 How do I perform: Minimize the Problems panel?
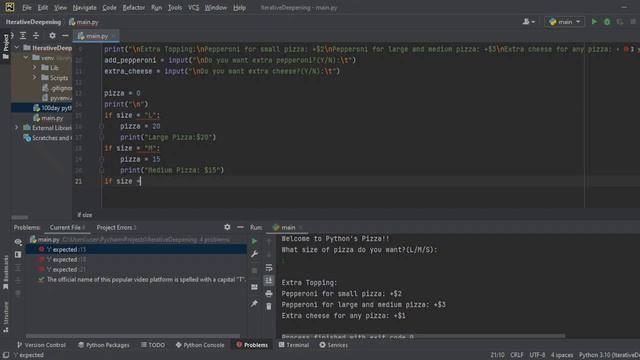[x=240, y=227]
